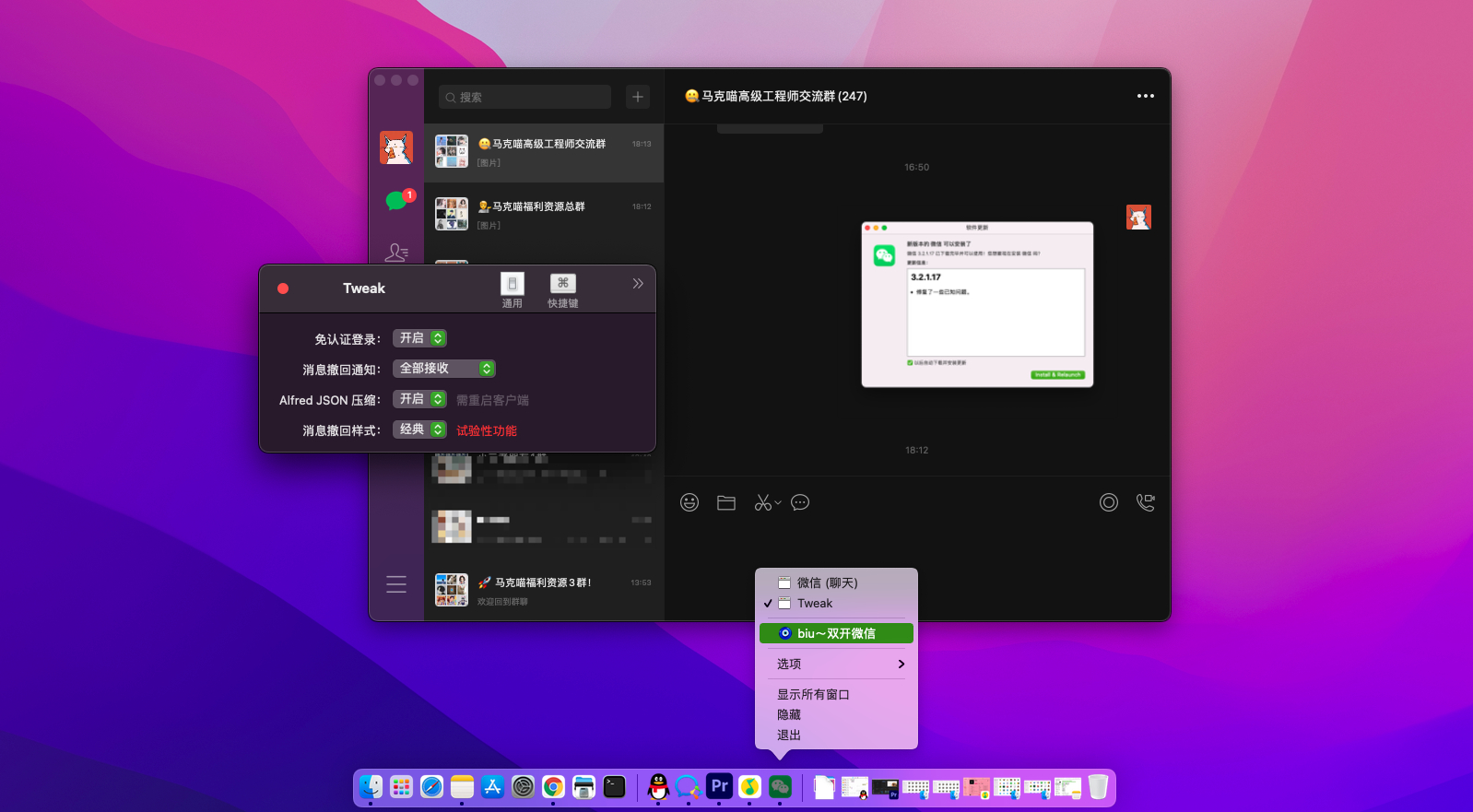Viewport: 1473px width, 812px height.
Task: Open the emoji picker in chat
Action: coord(689,502)
